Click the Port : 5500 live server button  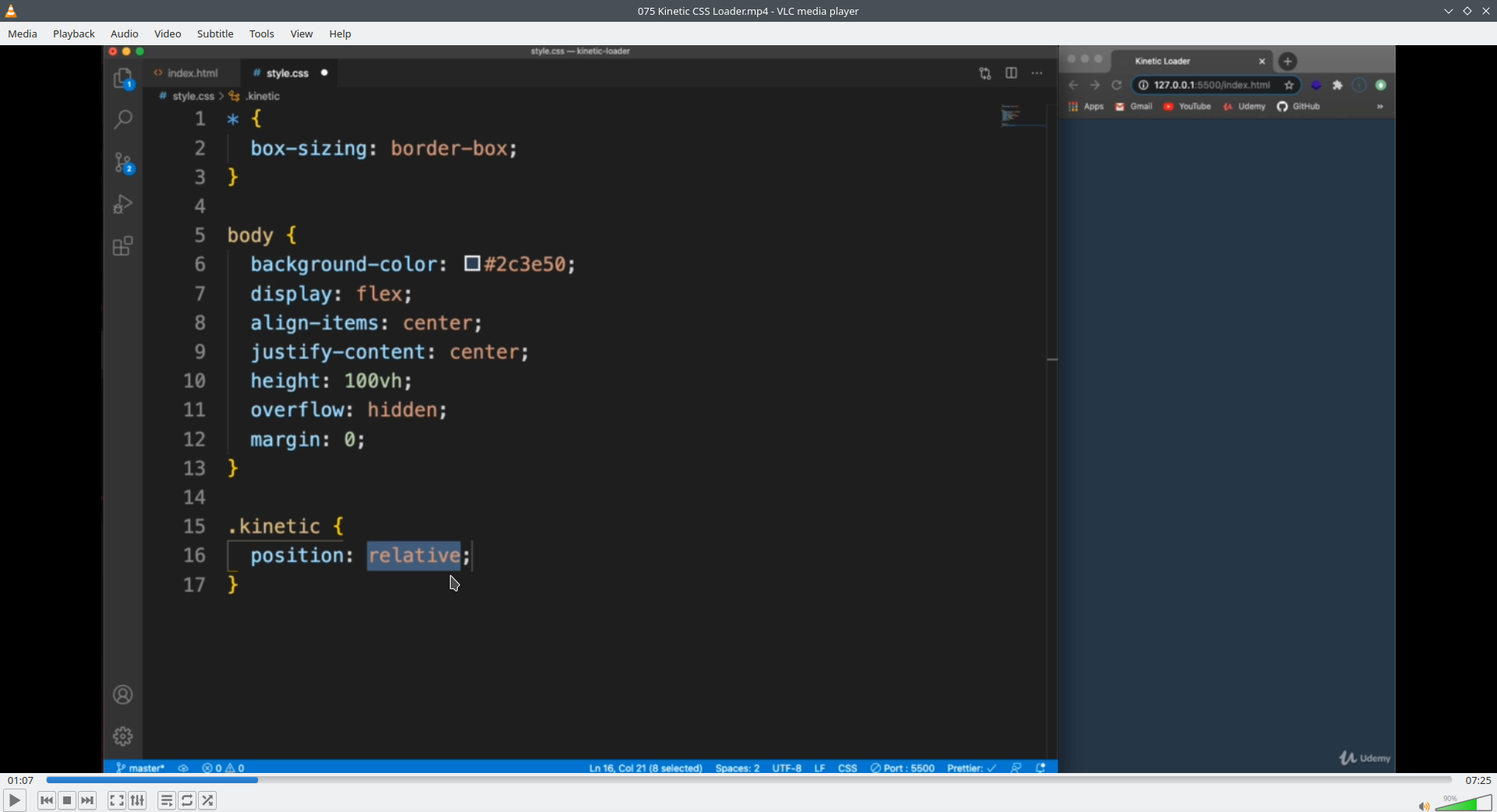point(902,768)
